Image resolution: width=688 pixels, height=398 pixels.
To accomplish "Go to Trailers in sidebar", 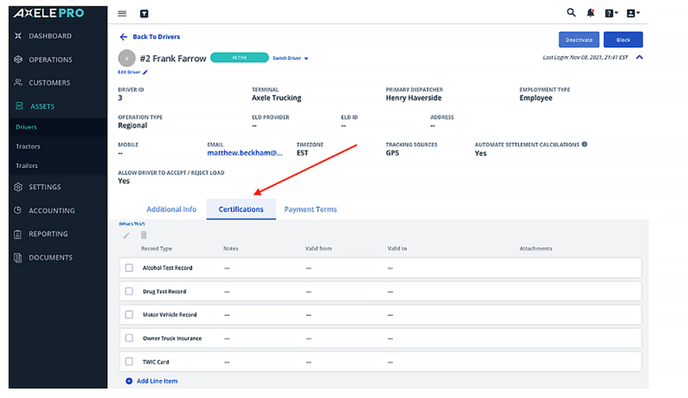I will coord(27,165).
